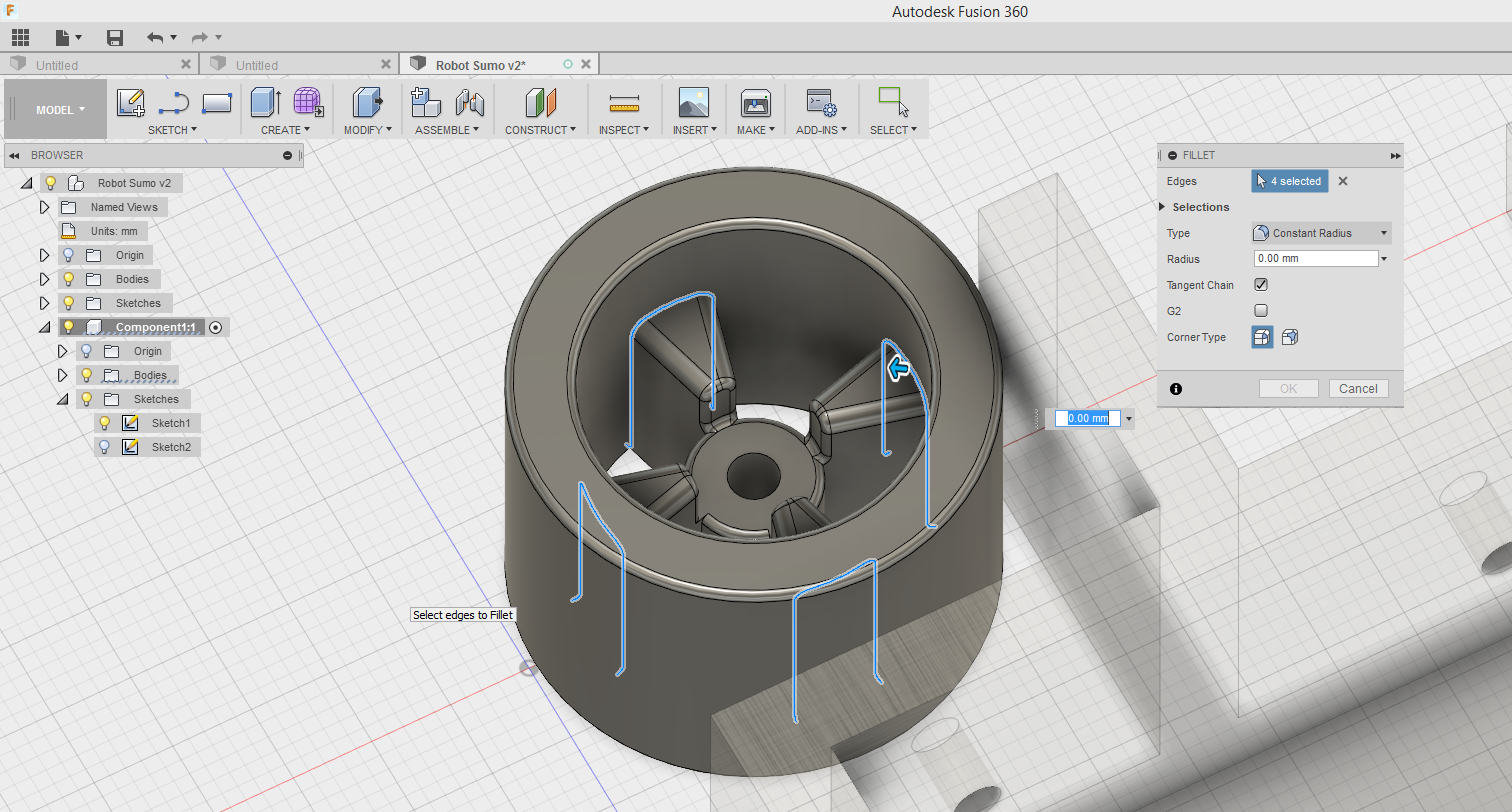Click the Units: mm browser entry
The width and height of the screenshot is (1512, 812).
tap(114, 231)
